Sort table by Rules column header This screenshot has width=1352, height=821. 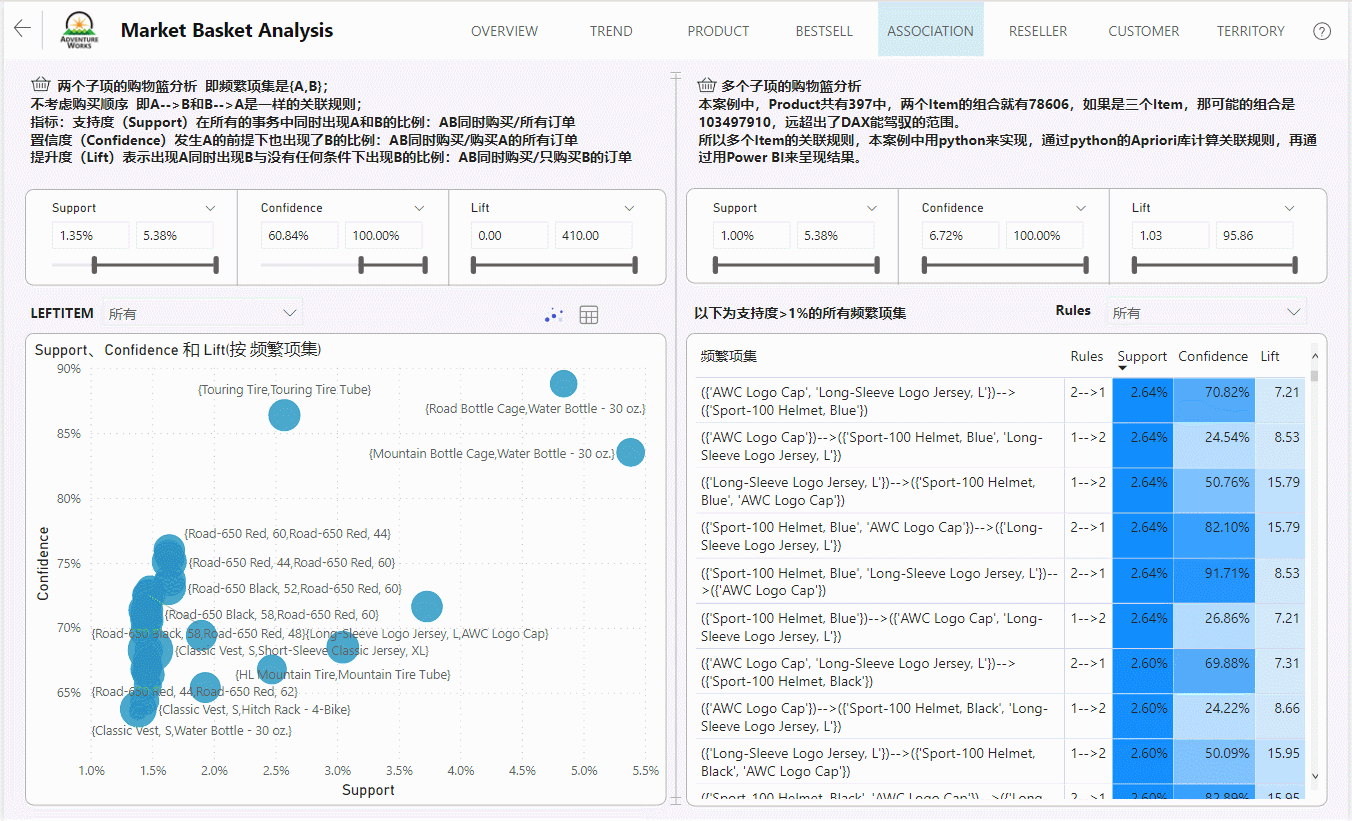[x=1087, y=356]
